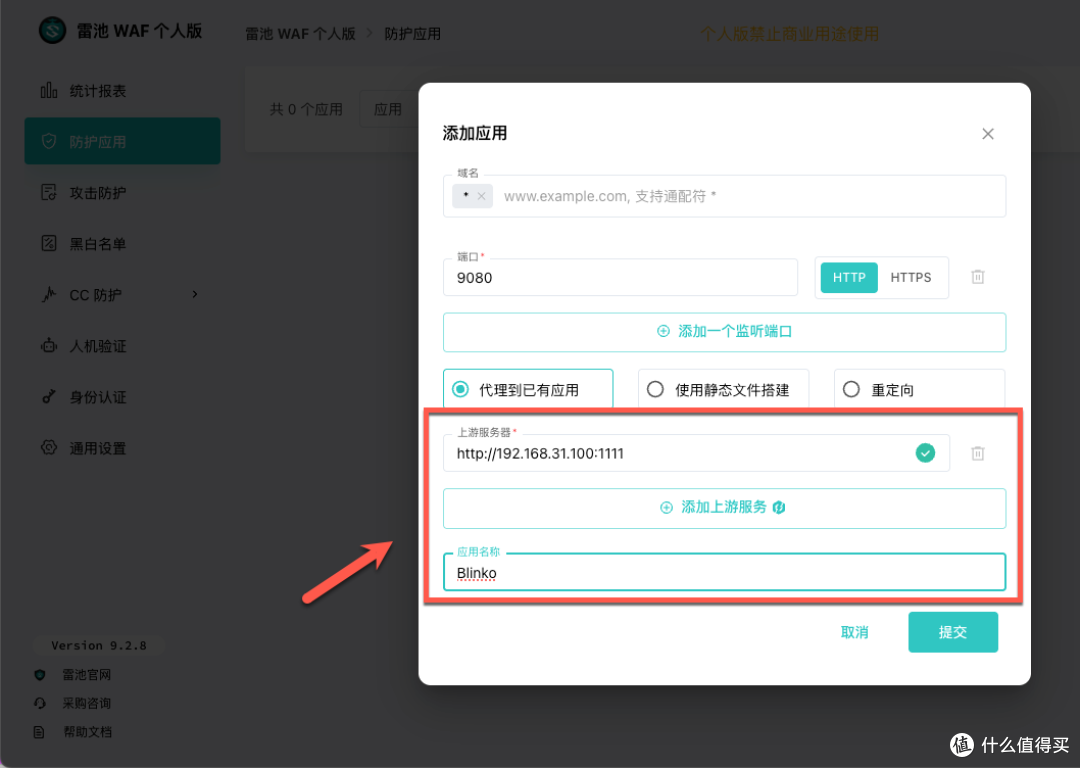Open 攻击防护 sidebar page
Screen dimensions: 1080x768
[122, 193]
